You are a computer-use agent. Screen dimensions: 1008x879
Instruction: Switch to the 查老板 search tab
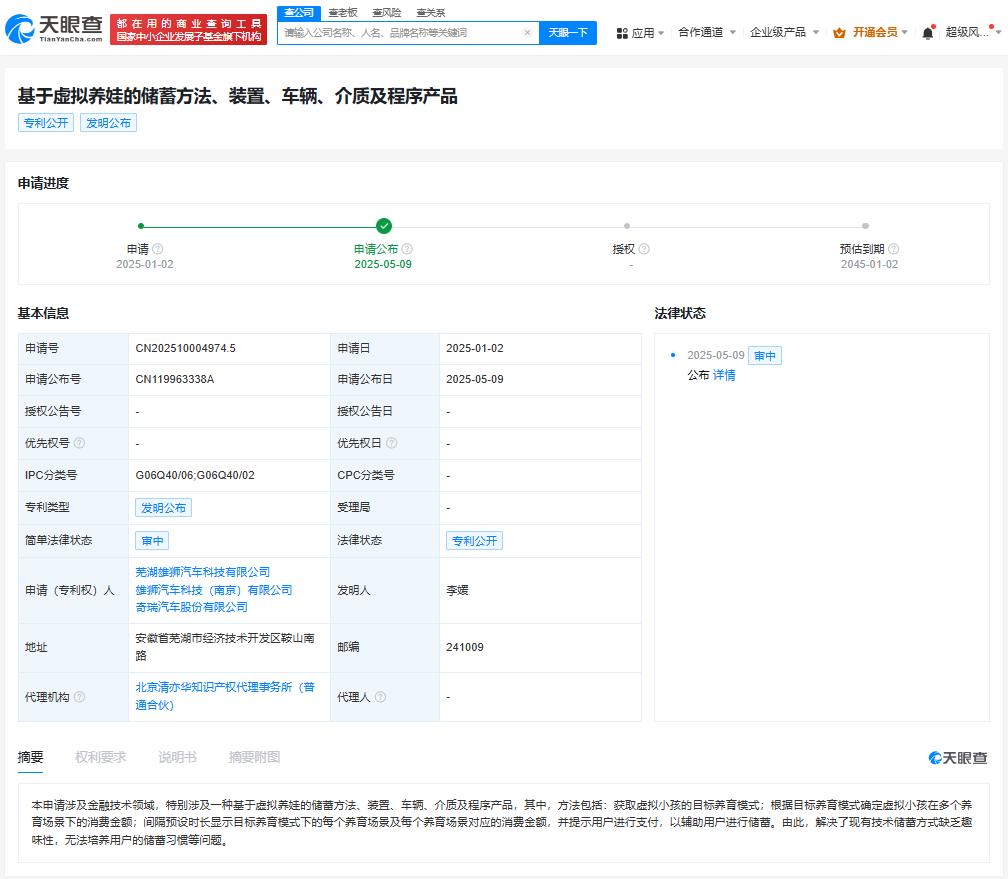click(343, 13)
